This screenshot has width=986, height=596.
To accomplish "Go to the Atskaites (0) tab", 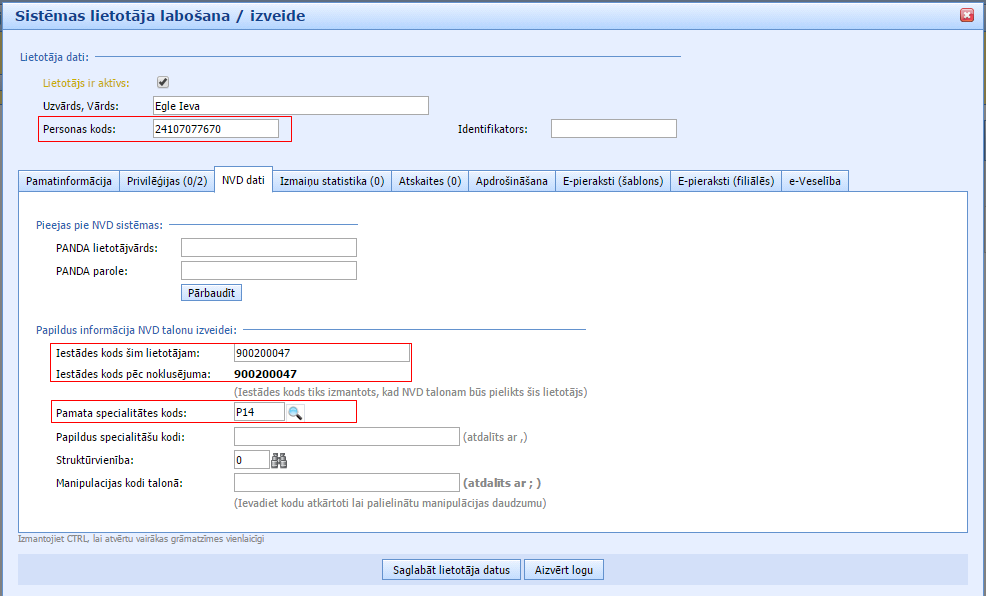I will coord(429,181).
